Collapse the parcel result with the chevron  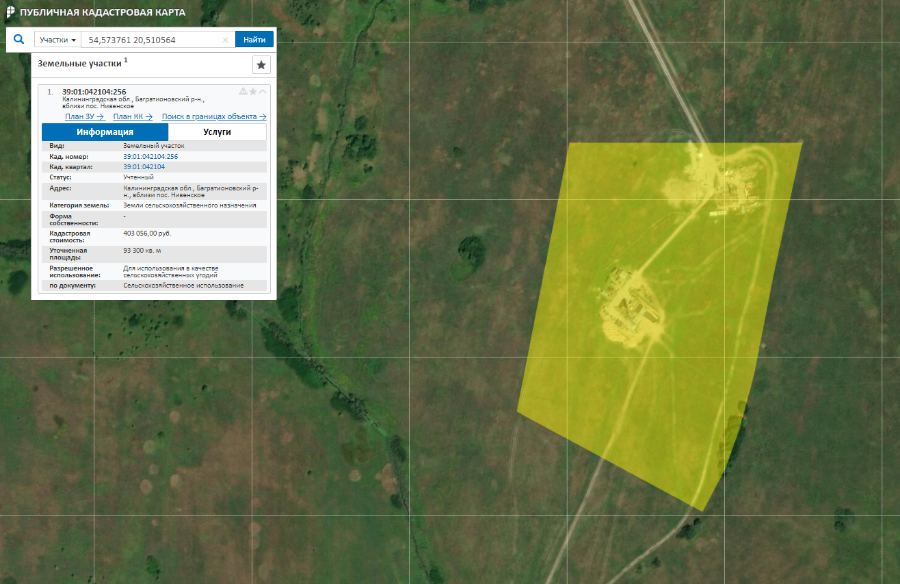(263, 92)
